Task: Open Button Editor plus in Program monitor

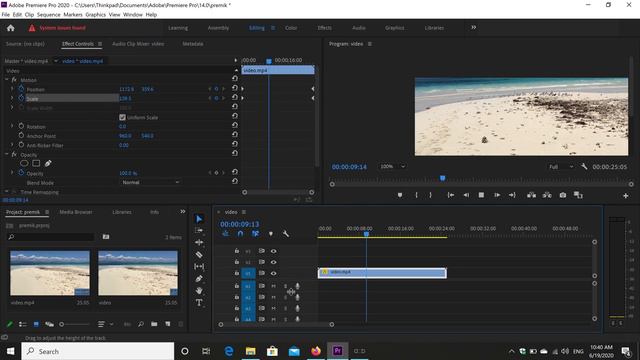Action: (626, 196)
